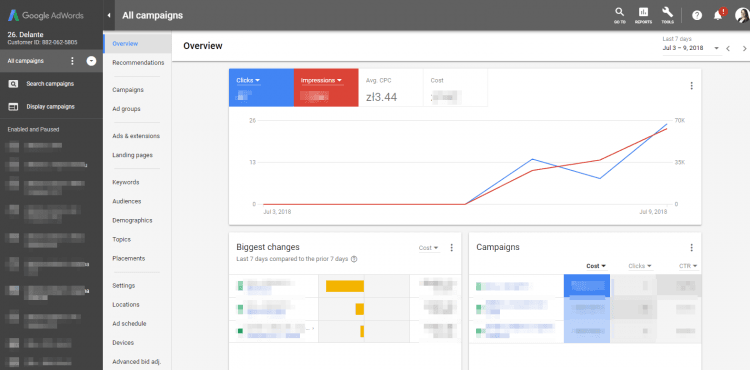This screenshot has width=750, height=370.
Task: Open All campaigns three-dot options
Action: (x=72, y=61)
